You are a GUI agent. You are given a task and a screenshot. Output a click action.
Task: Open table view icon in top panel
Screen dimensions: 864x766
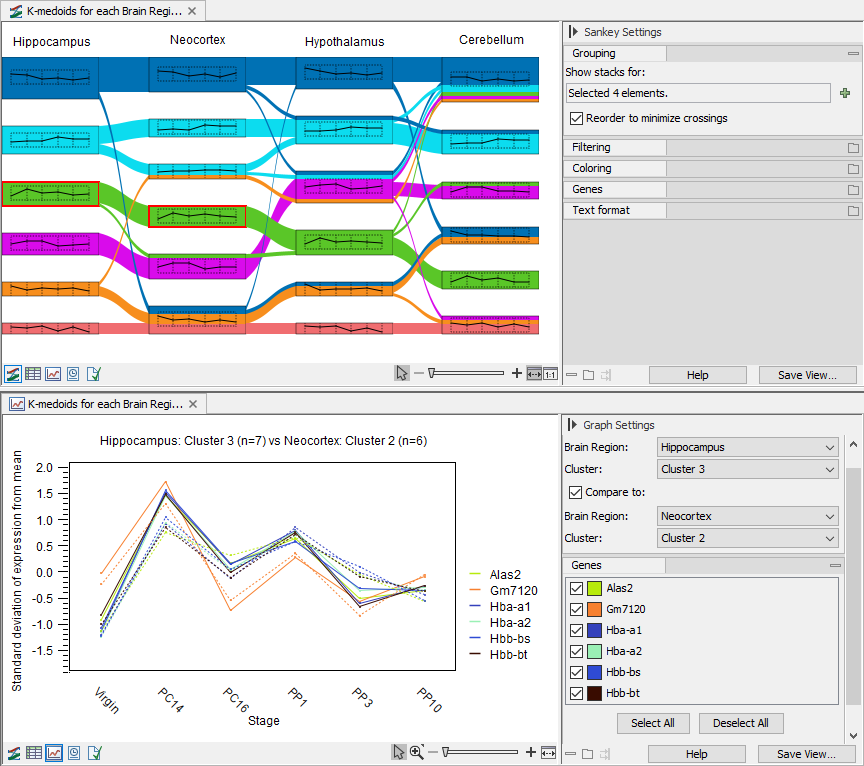point(33,374)
